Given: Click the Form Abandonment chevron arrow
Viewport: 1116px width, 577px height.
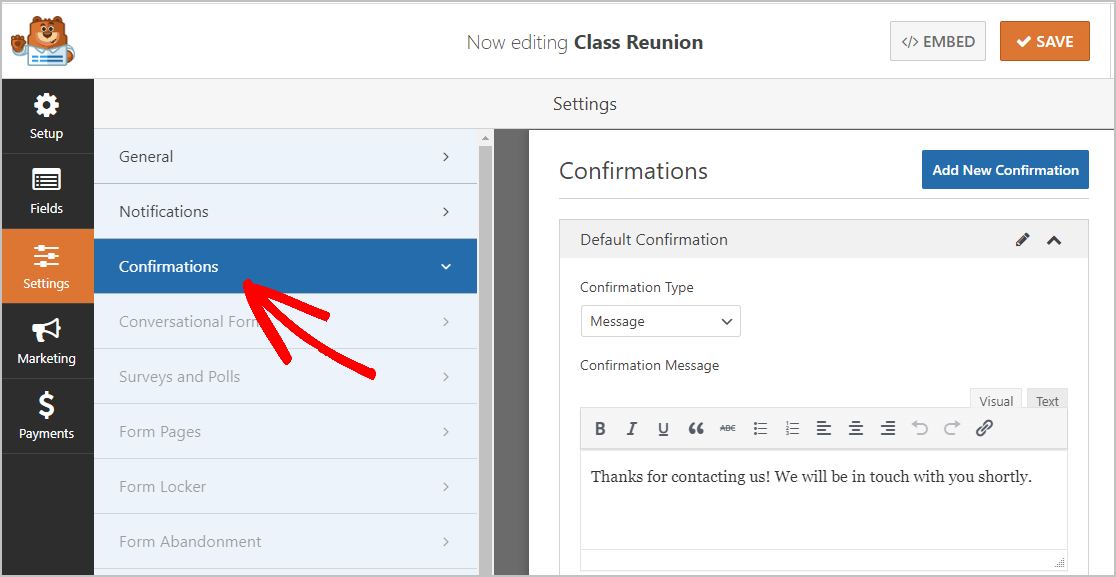Looking at the screenshot, I should (x=446, y=541).
